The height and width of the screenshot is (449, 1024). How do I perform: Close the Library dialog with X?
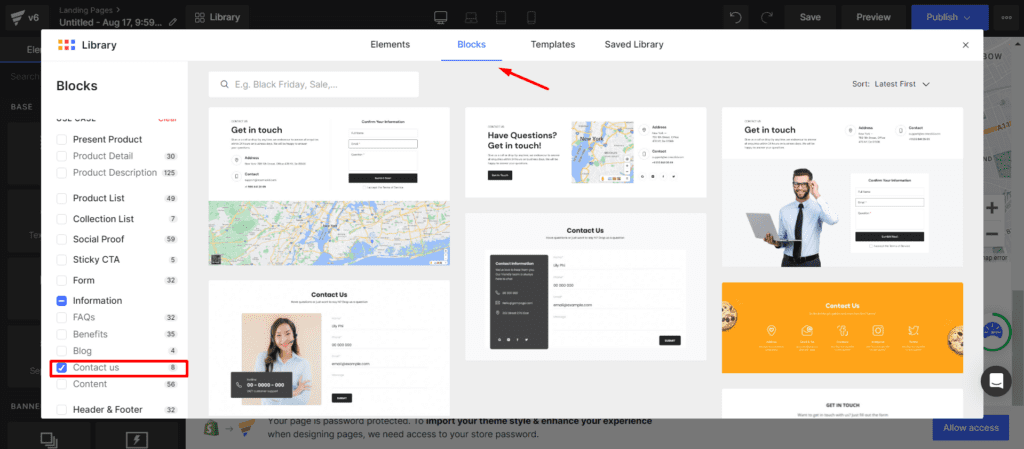point(965,45)
